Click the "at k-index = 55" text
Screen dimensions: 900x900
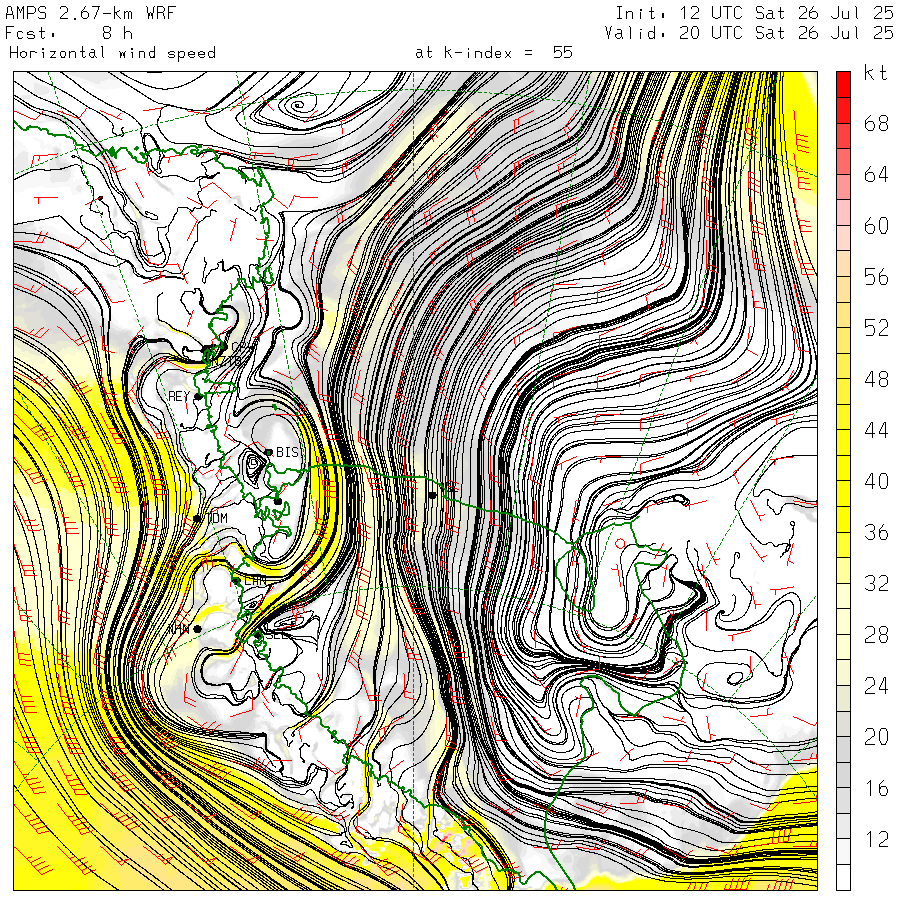(494, 53)
